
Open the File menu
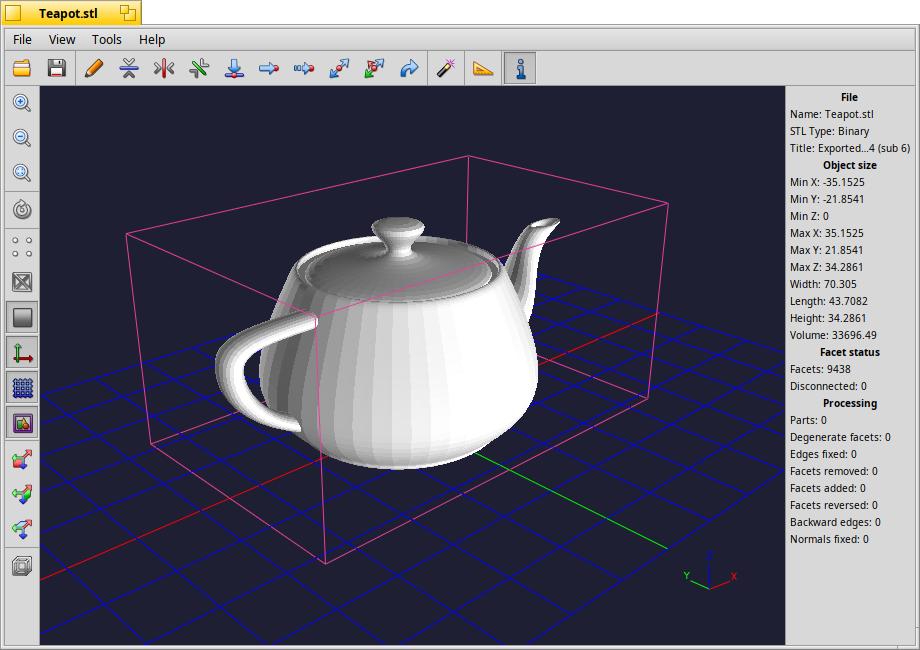point(22,39)
